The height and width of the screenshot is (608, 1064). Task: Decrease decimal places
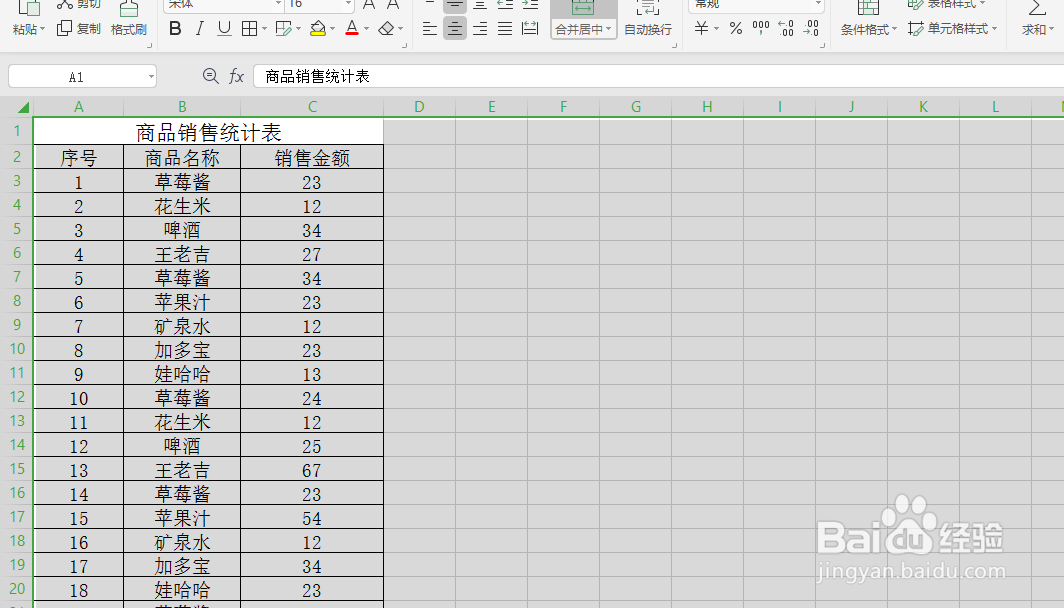pos(811,28)
